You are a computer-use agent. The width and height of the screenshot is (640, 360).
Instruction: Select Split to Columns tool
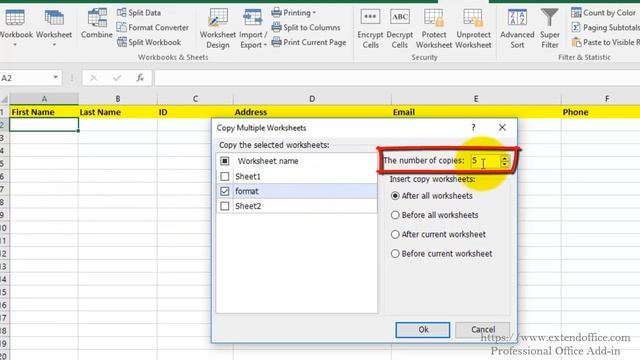(306, 27)
